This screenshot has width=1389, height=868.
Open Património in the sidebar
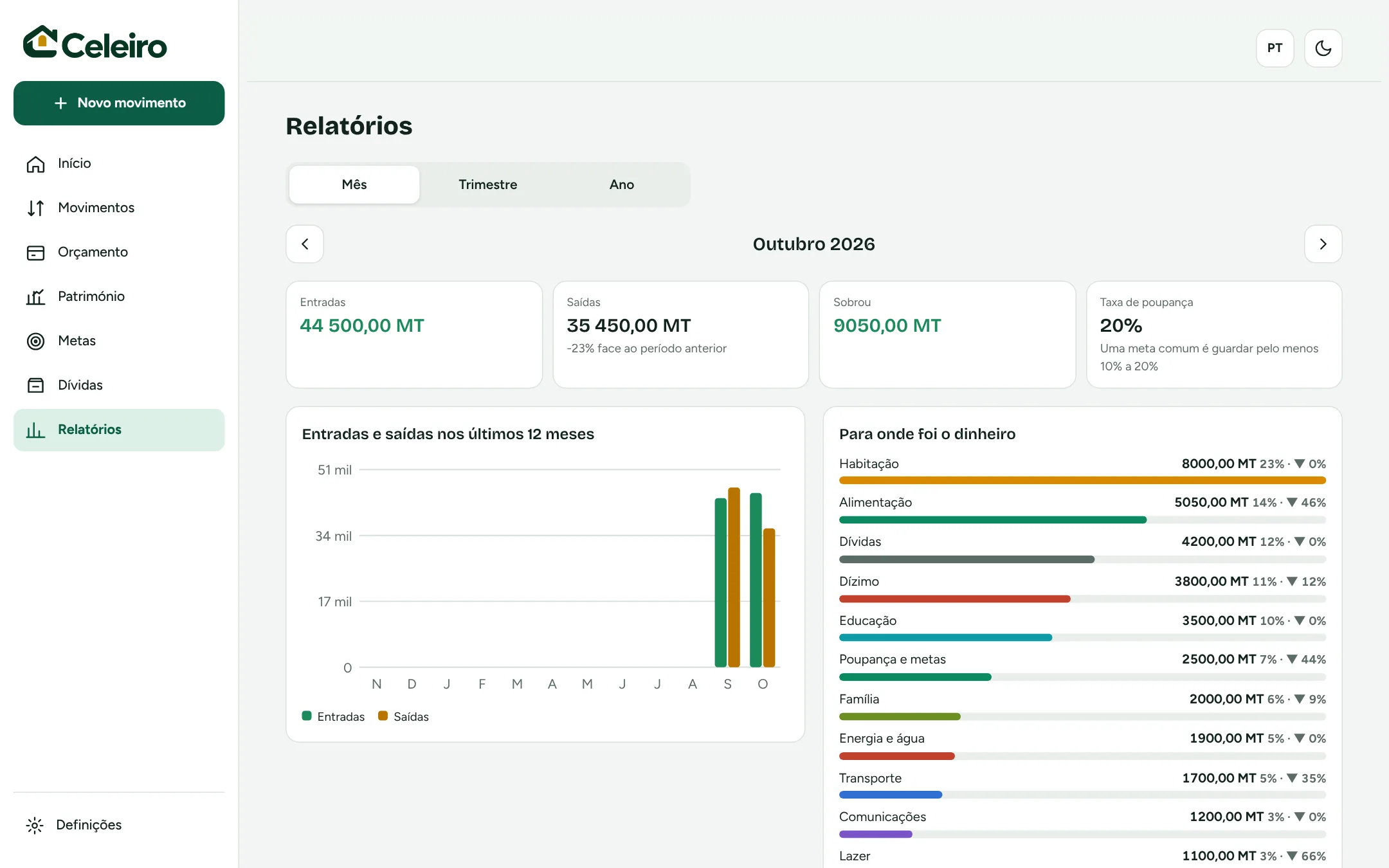[119, 297]
